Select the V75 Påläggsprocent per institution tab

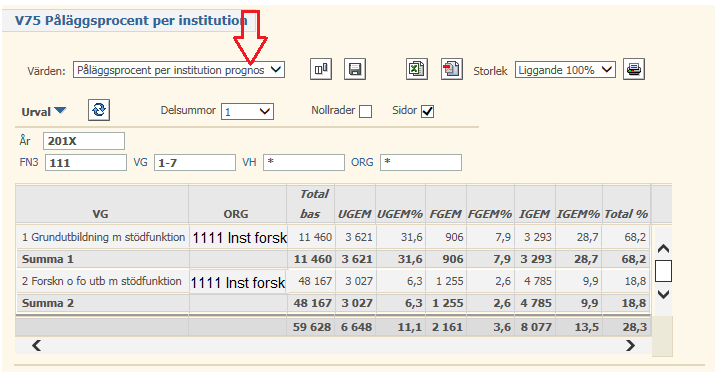click(x=131, y=21)
